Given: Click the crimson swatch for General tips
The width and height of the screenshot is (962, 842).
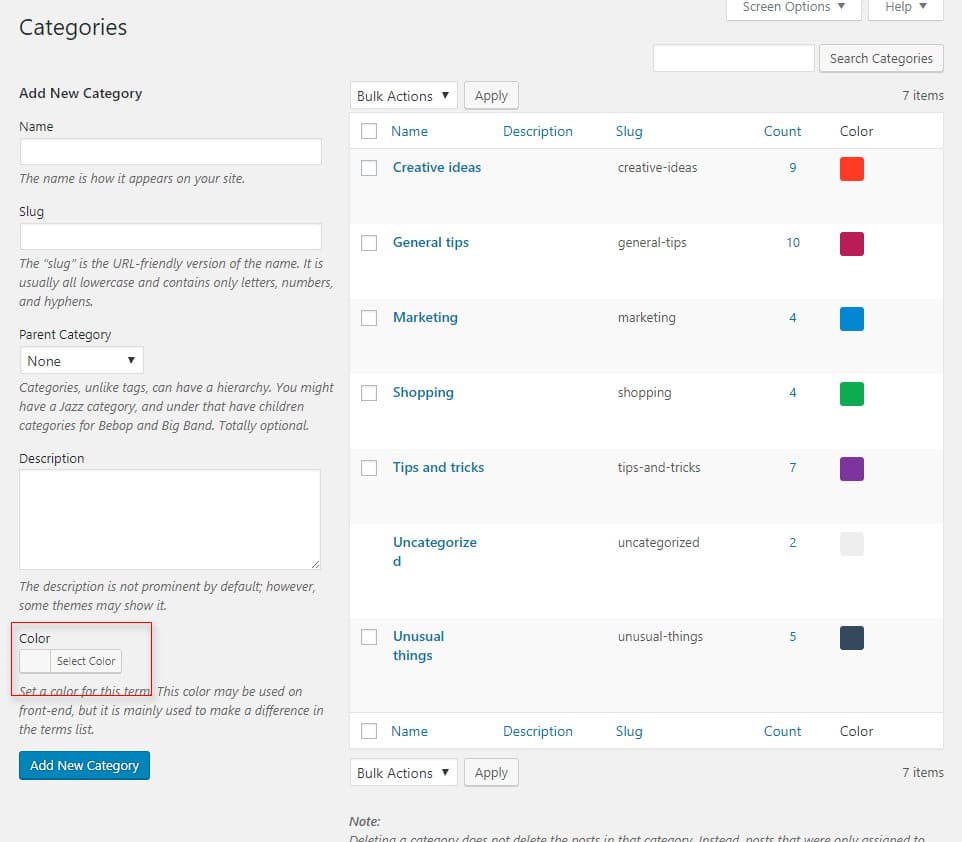Looking at the screenshot, I should 852,244.
